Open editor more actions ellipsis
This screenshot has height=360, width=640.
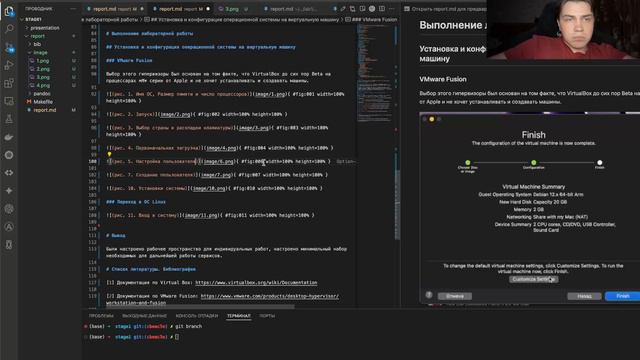tap(391, 9)
